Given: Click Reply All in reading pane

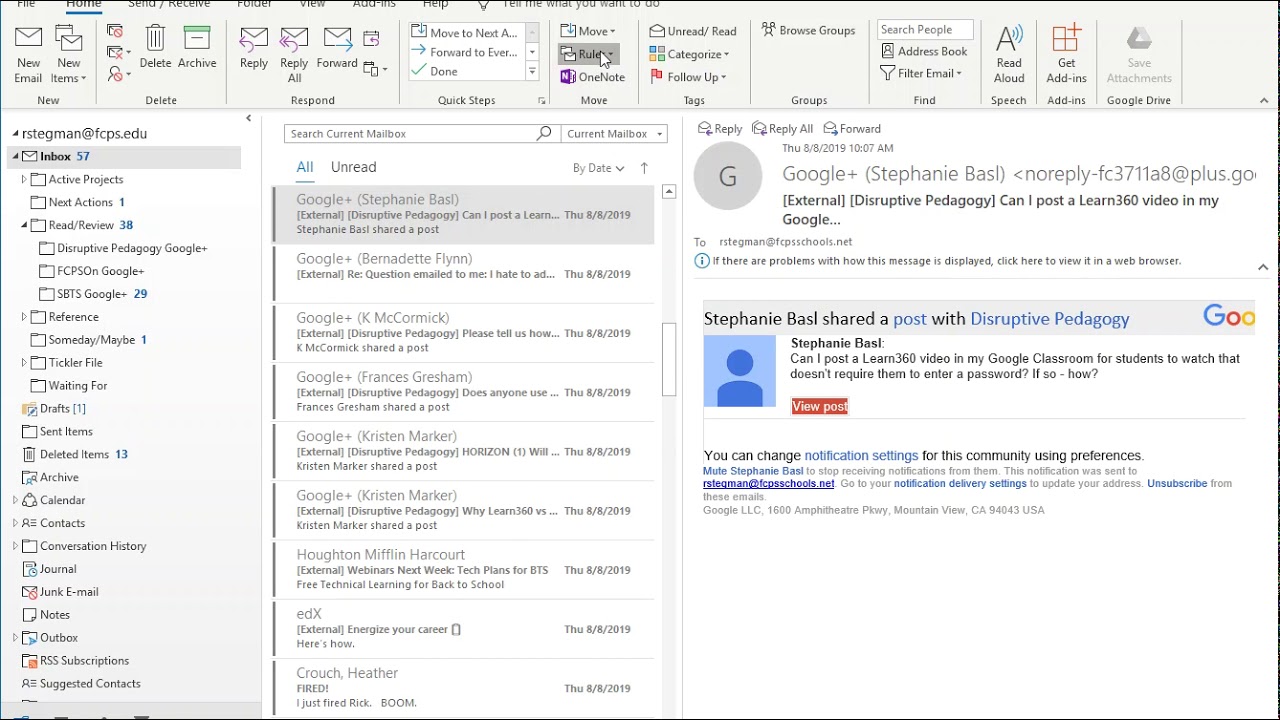Looking at the screenshot, I should pos(783,128).
